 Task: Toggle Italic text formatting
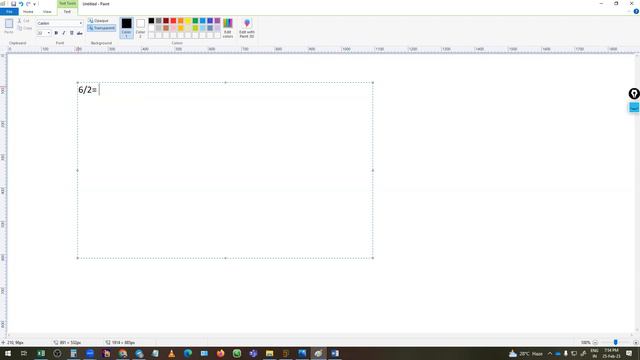(x=64, y=33)
